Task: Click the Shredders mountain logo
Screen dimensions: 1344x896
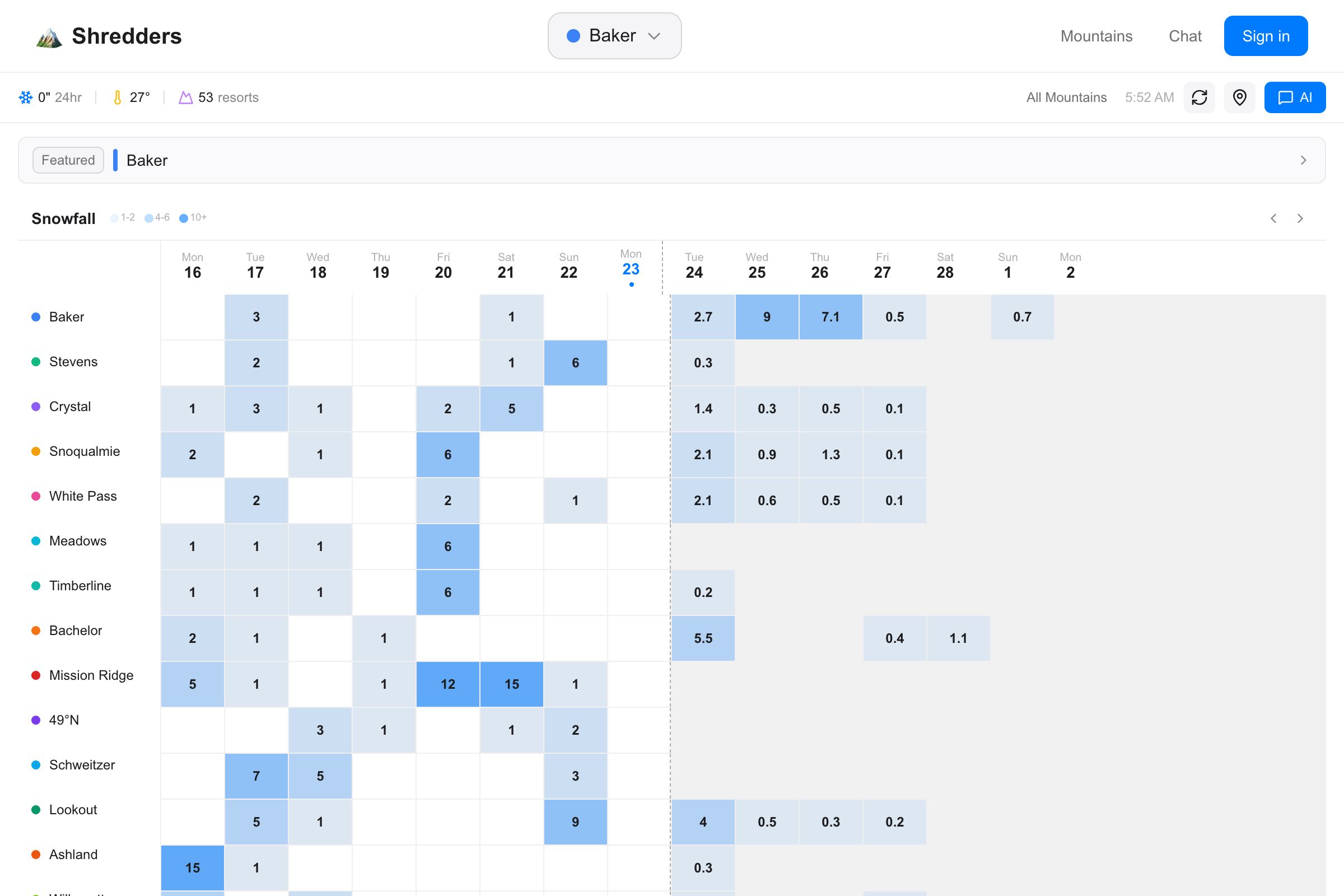Action: (x=49, y=36)
